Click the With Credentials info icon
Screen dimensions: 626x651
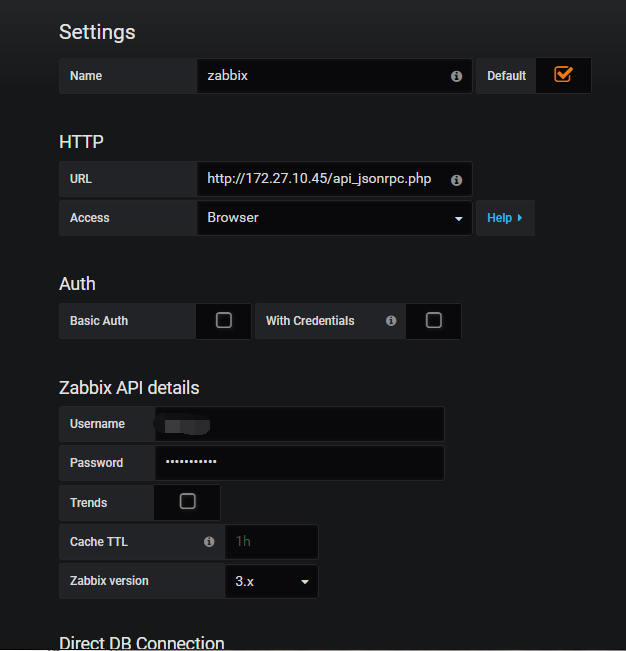391,321
